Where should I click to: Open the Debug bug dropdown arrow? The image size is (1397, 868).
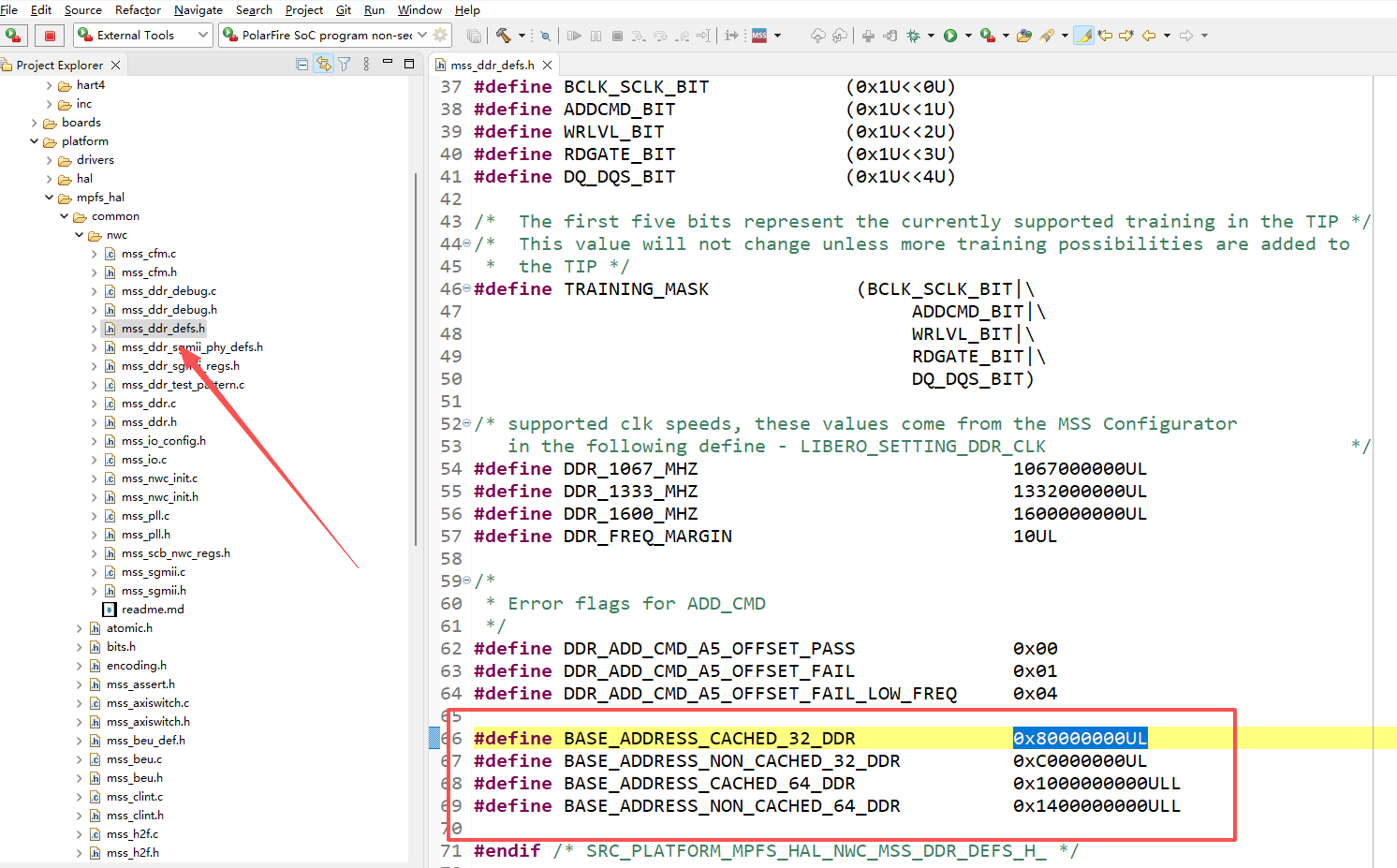pos(931,36)
